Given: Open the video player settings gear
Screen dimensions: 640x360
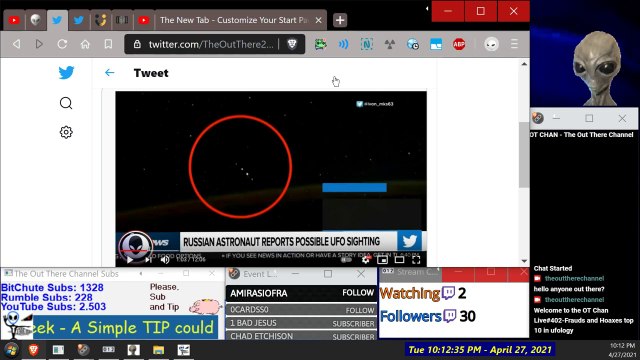Looking at the screenshot, I should pos(366,260).
